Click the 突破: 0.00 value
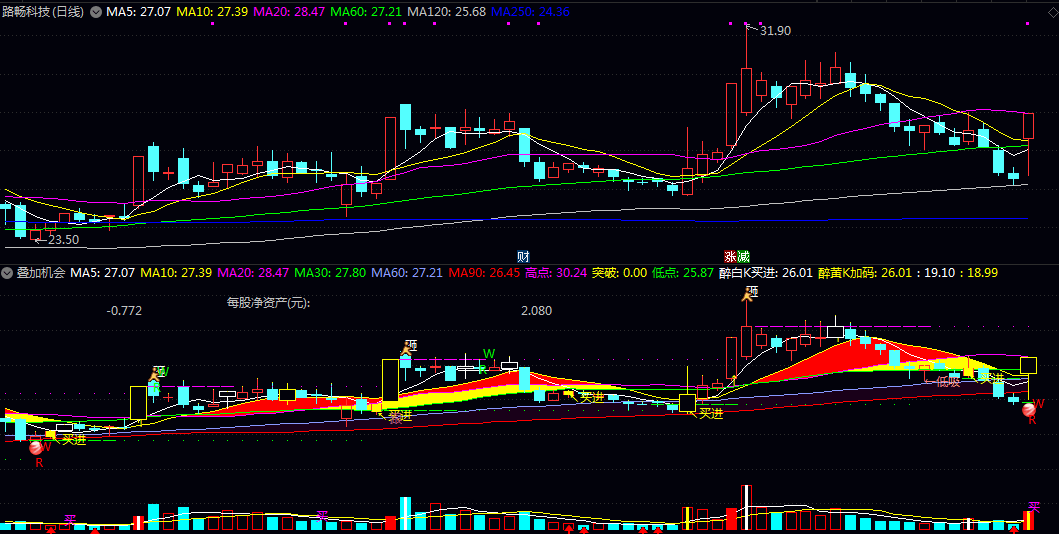This screenshot has height=534, width=1059. (x=619, y=273)
